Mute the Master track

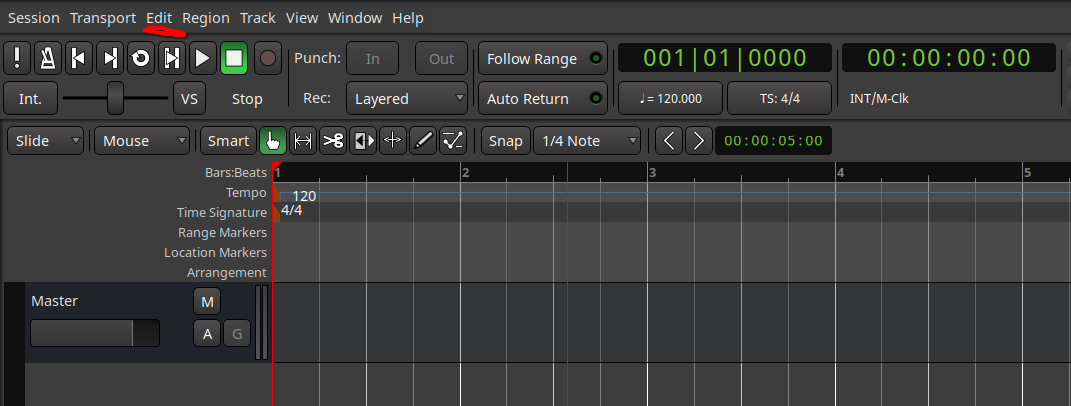tap(207, 302)
